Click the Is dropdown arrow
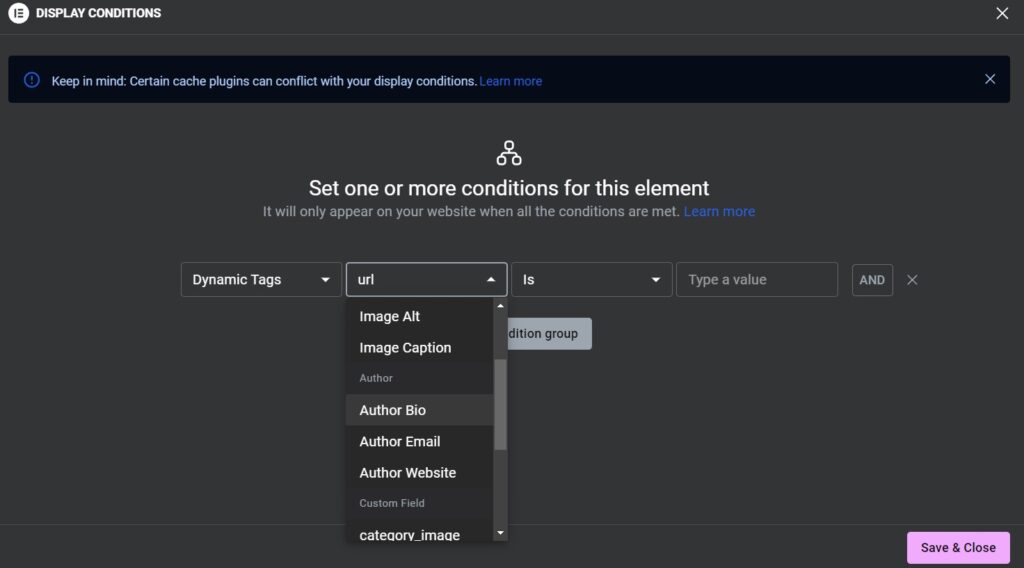Viewport: 1024px width, 568px height. [x=656, y=279]
